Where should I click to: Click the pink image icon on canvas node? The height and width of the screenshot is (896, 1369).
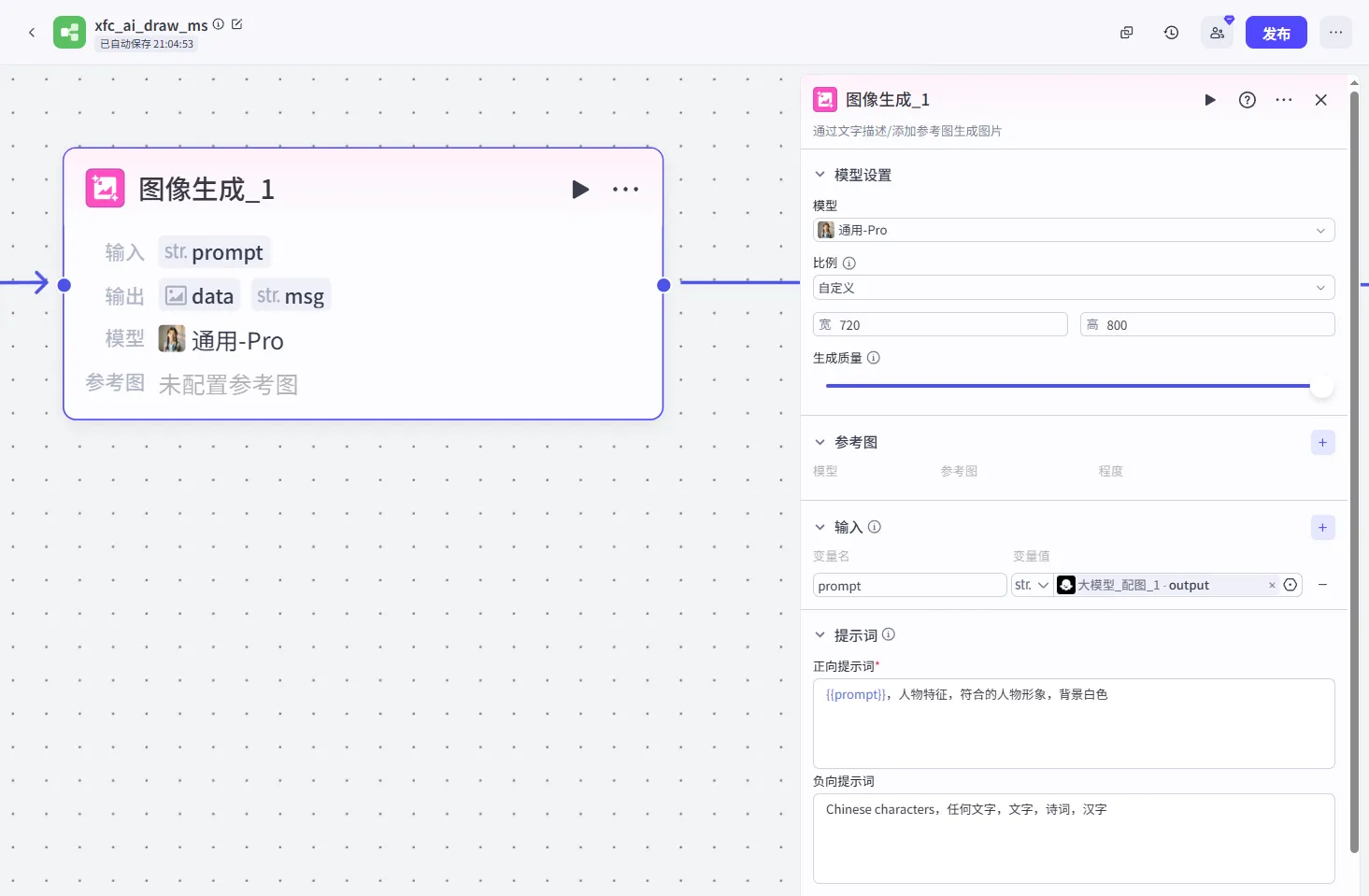[106, 188]
